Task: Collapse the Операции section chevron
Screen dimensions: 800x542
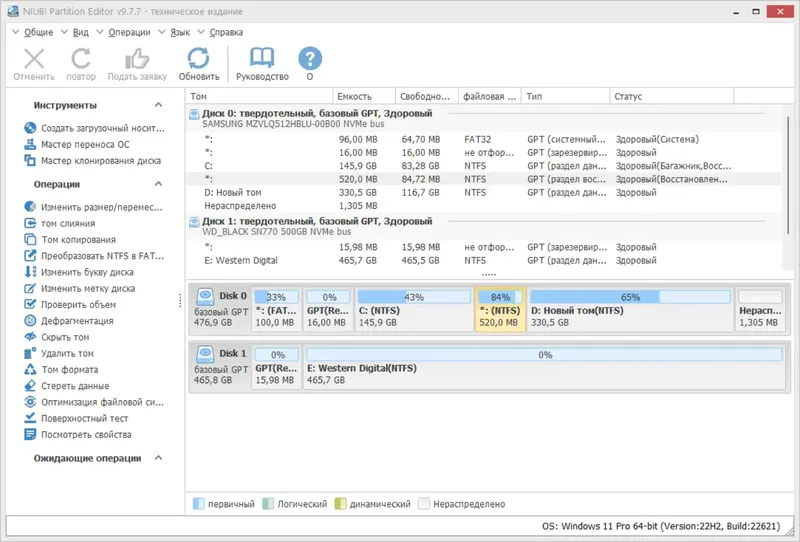Action: click(158, 184)
